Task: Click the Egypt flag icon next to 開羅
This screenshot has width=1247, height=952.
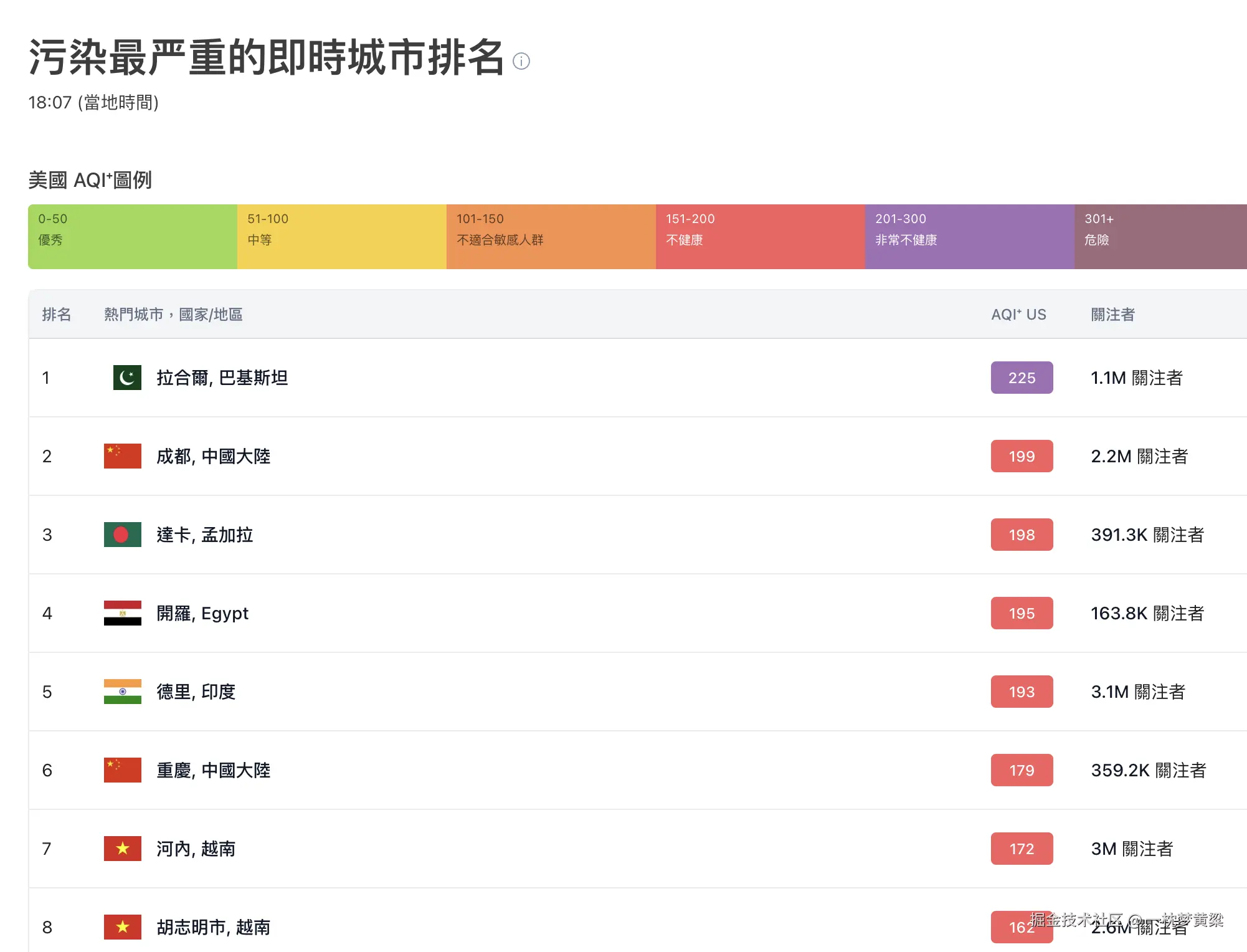Action: click(x=122, y=613)
